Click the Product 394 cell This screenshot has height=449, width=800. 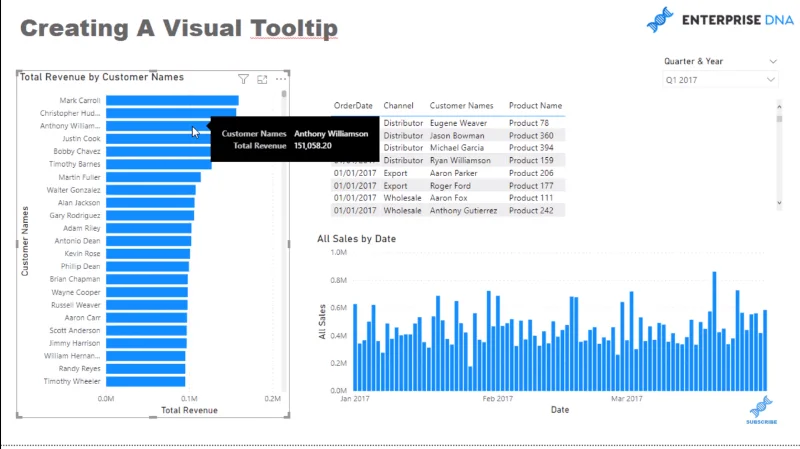(x=531, y=147)
